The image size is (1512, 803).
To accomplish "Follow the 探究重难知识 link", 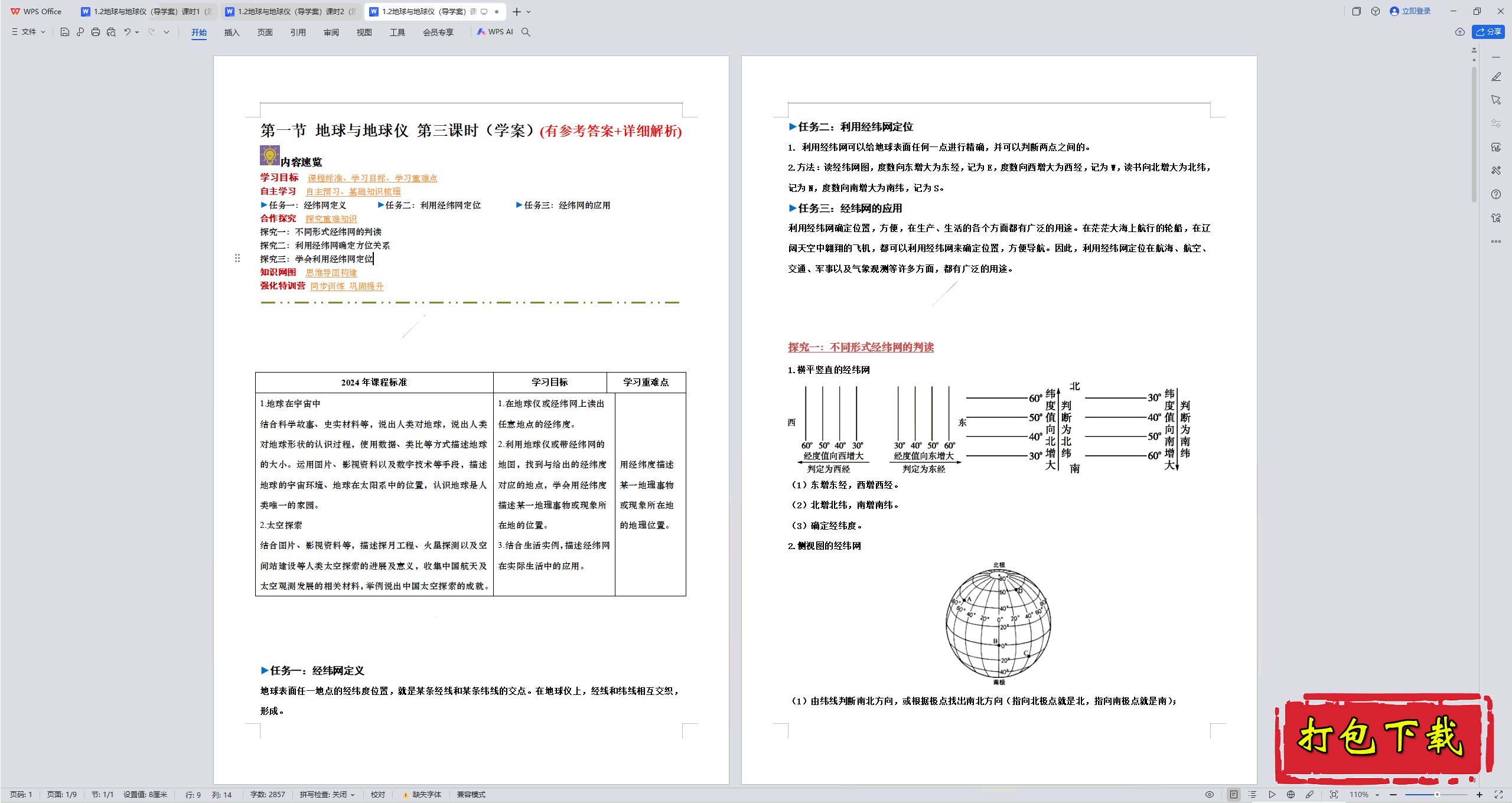I will (331, 219).
